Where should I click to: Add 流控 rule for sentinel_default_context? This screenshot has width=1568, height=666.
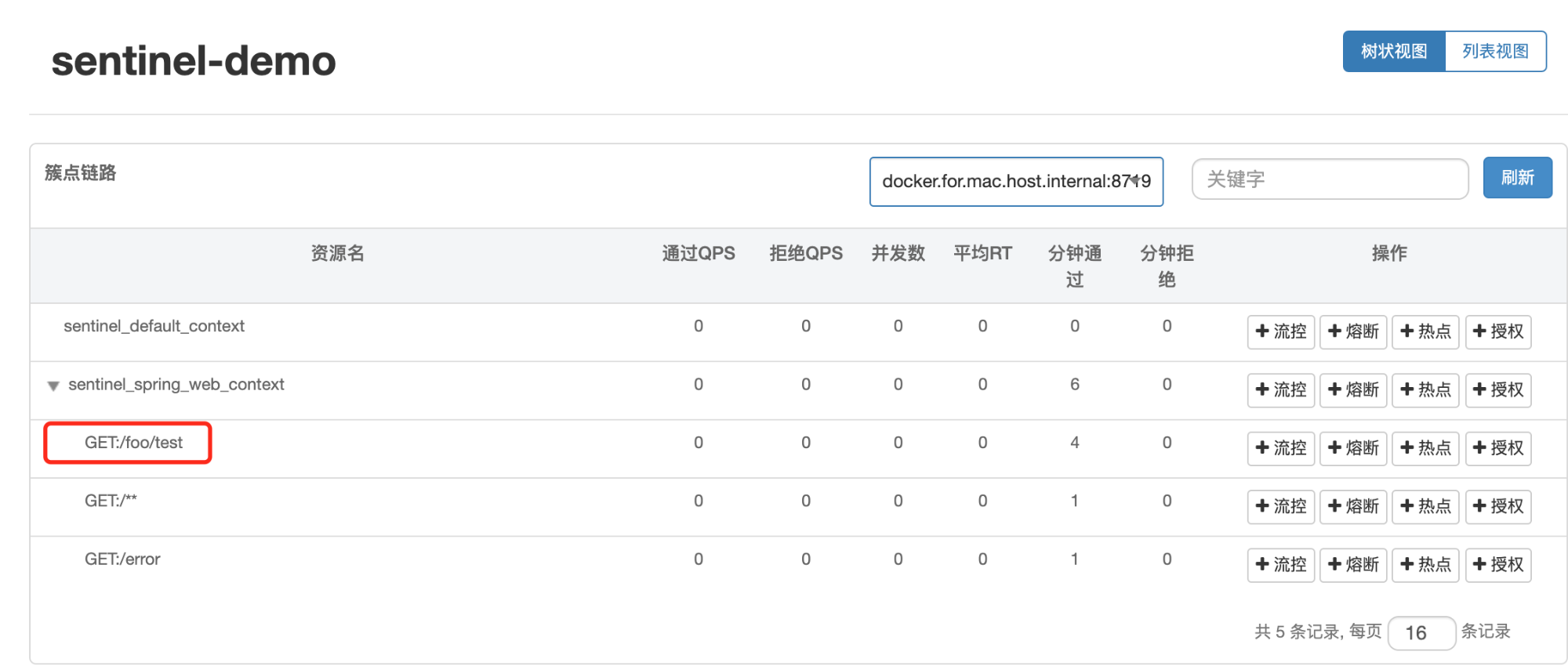(1281, 331)
